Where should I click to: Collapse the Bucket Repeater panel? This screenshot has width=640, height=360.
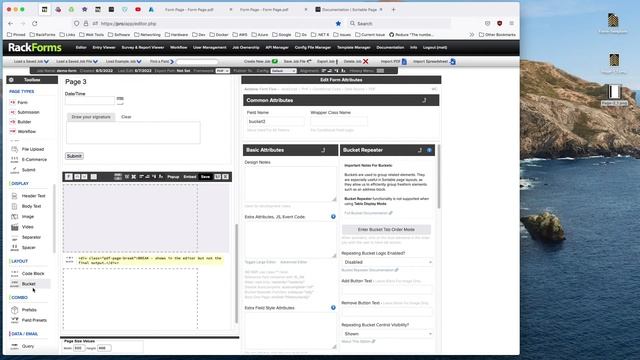tap(420, 150)
